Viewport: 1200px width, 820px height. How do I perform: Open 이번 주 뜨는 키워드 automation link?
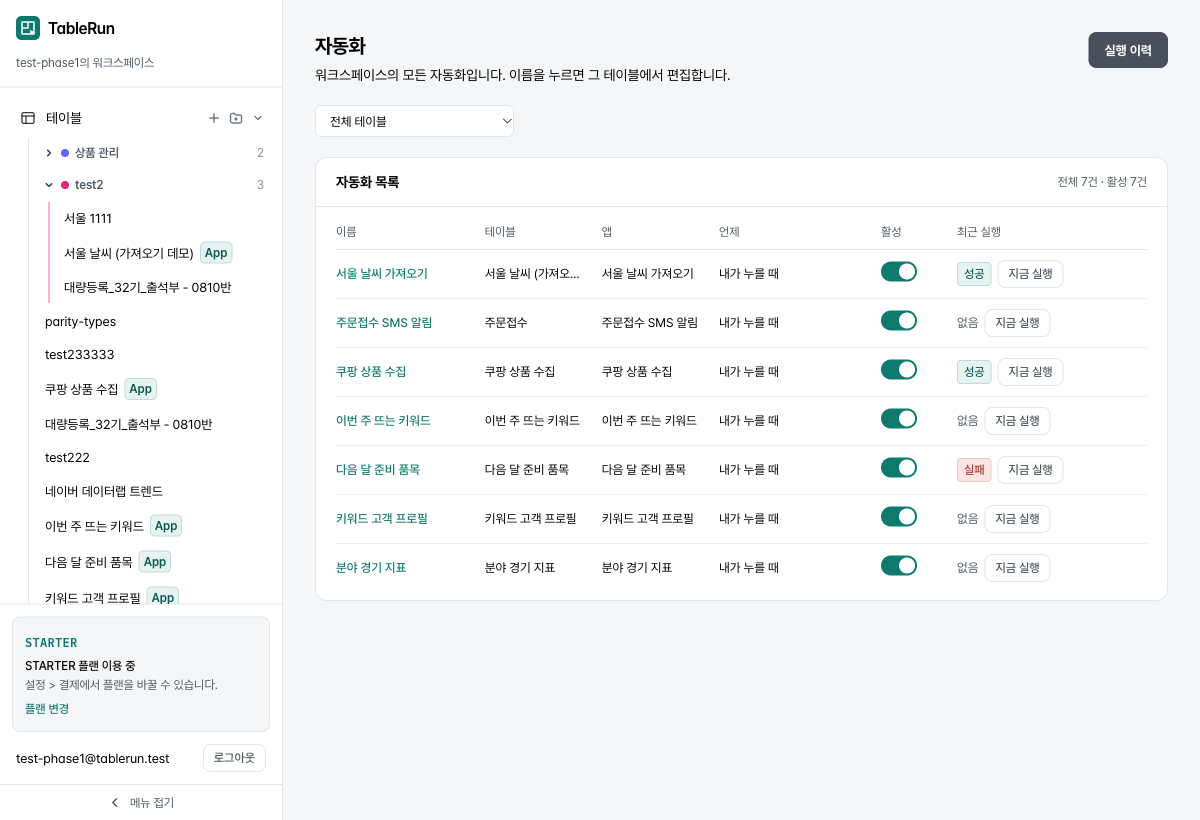383,421
